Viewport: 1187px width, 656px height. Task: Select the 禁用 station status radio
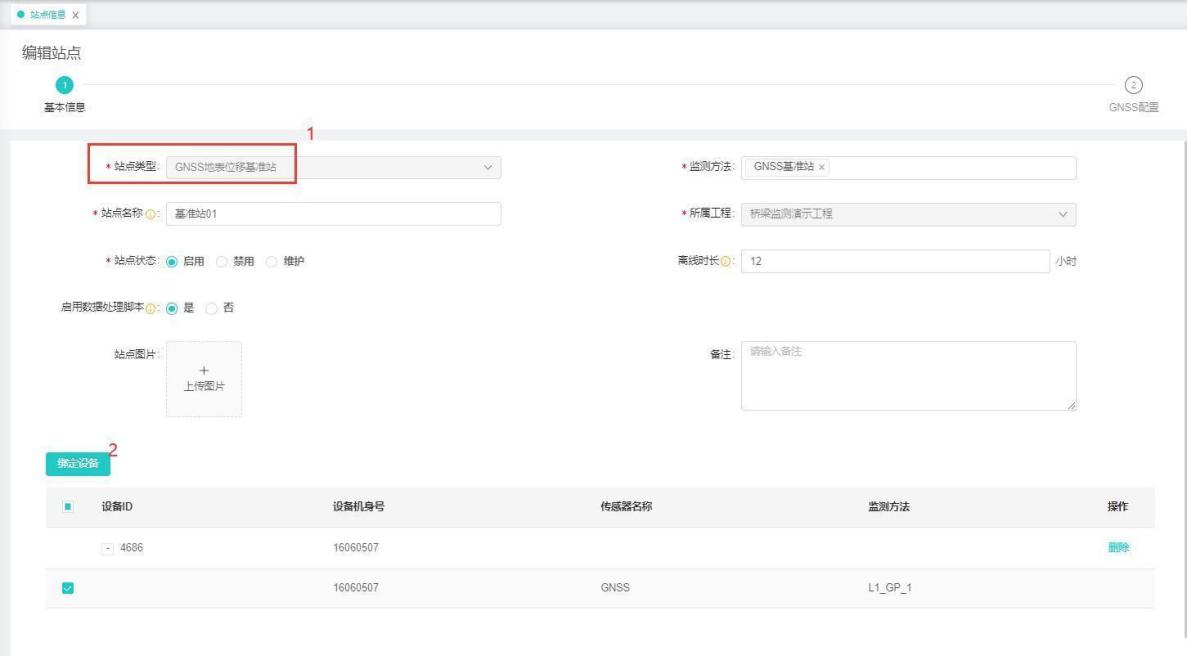[x=222, y=261]
